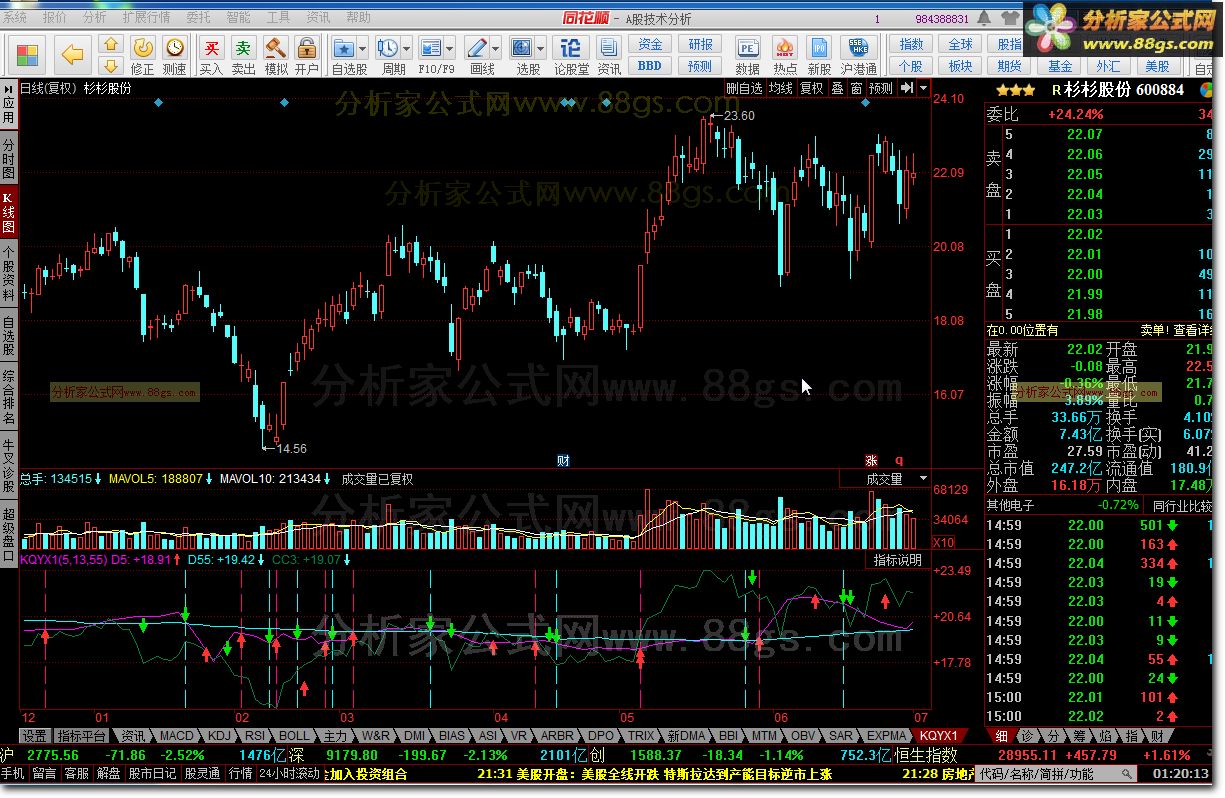Select the 筹 chips tab

[x=1078, y=736]
